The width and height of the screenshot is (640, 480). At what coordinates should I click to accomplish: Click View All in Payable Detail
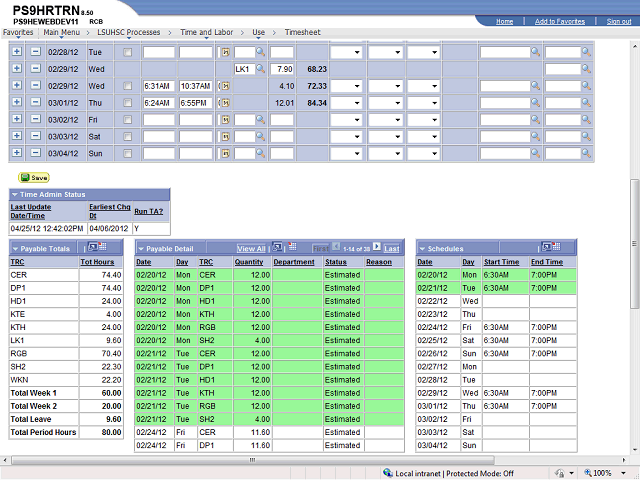251,249
